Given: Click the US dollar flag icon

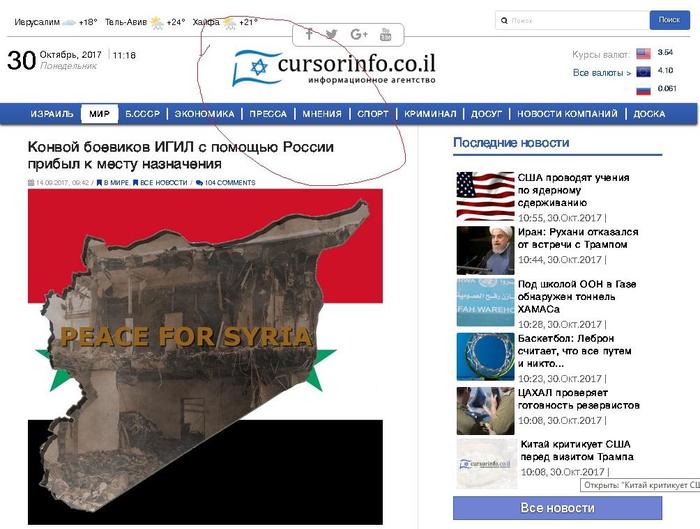Looking at the screenshot, I should 643,54.
